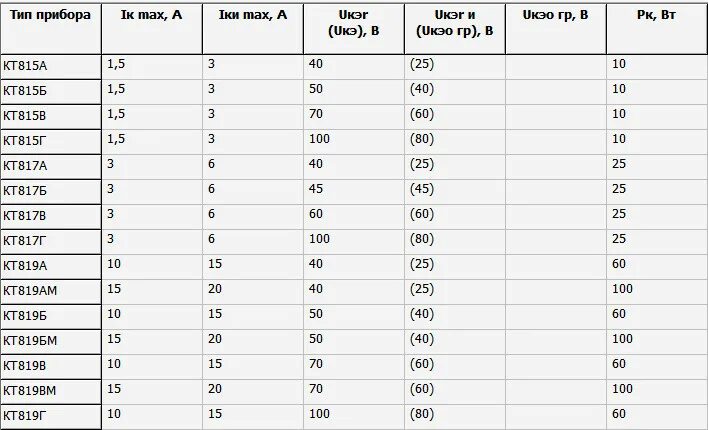Select the Uкэг (Uкэ), В header
708x430 pixels.
coord(354,28)
